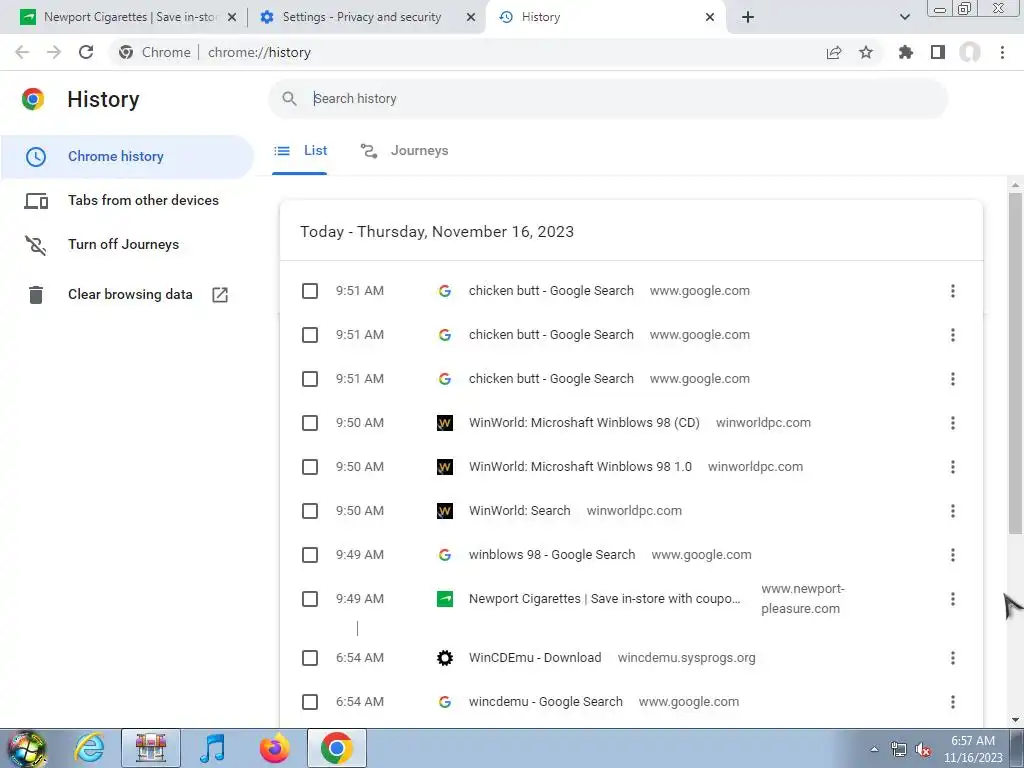Screen dimensions: 1024x768
Task: Launch Internet Explorer from taskbar
Action: (x=89, y=748)
